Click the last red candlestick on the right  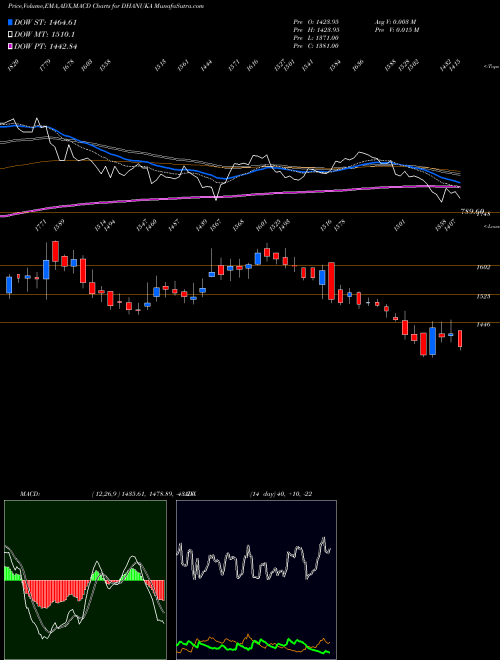pos(460,339)
